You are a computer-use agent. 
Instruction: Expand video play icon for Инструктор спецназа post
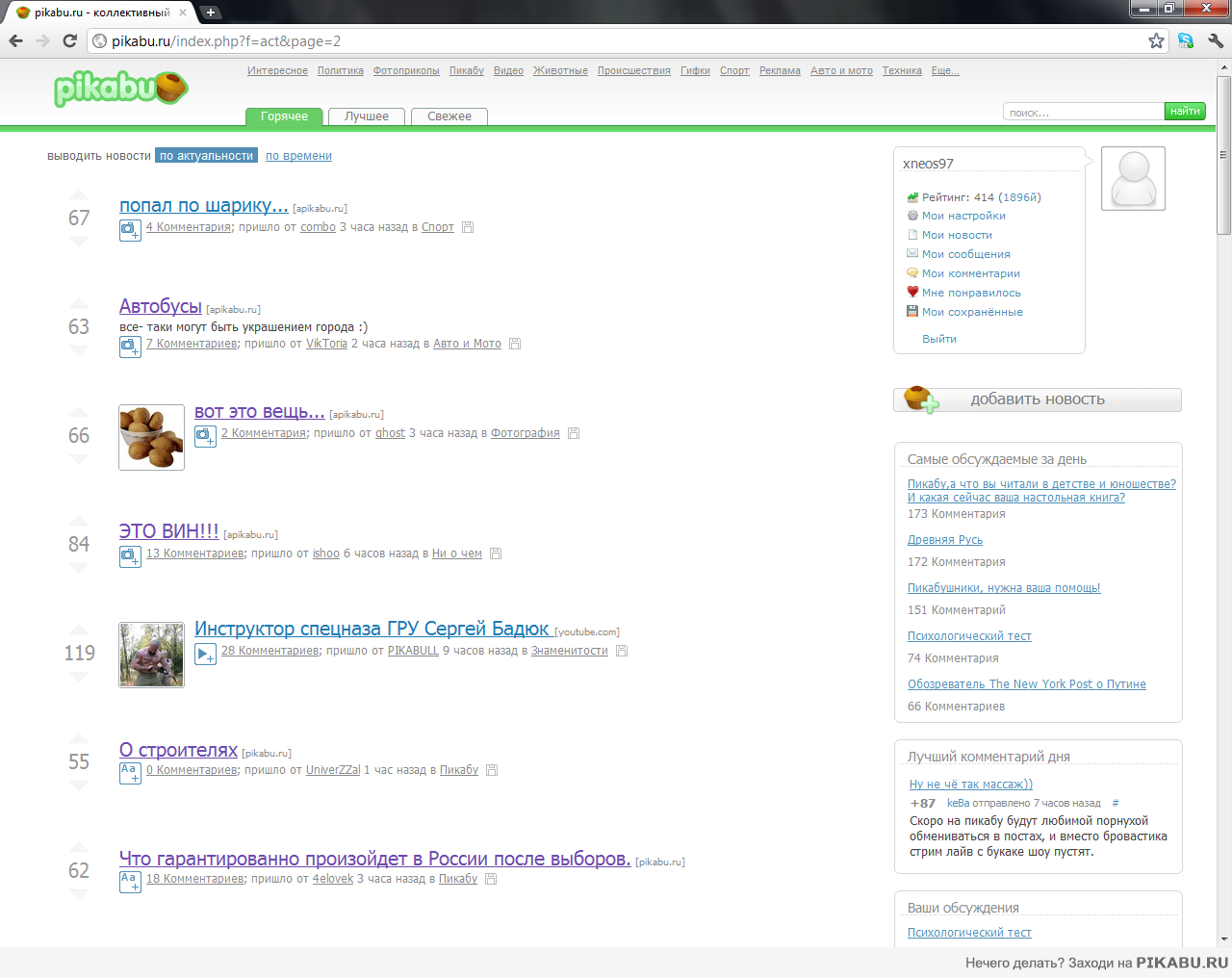pos(205,654)
